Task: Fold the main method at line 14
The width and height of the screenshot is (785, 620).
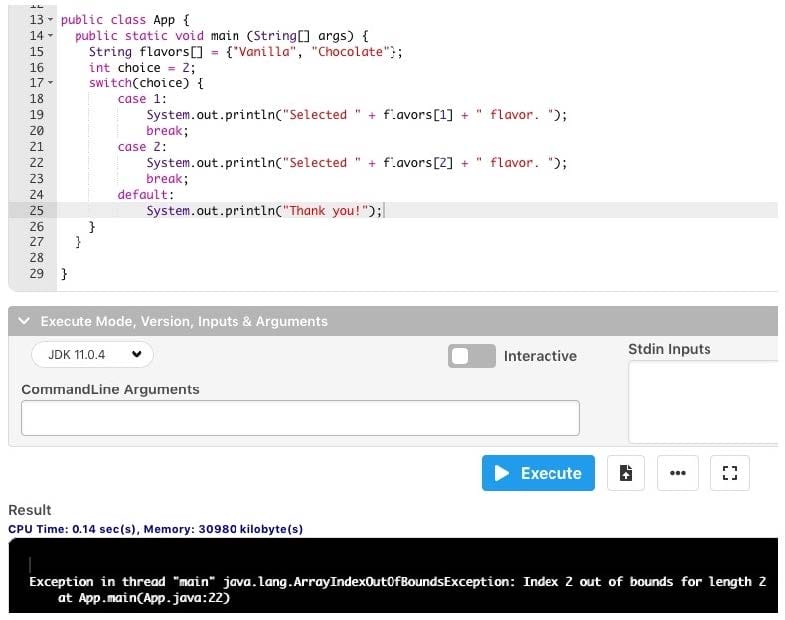Action: [x=51, y=36]
